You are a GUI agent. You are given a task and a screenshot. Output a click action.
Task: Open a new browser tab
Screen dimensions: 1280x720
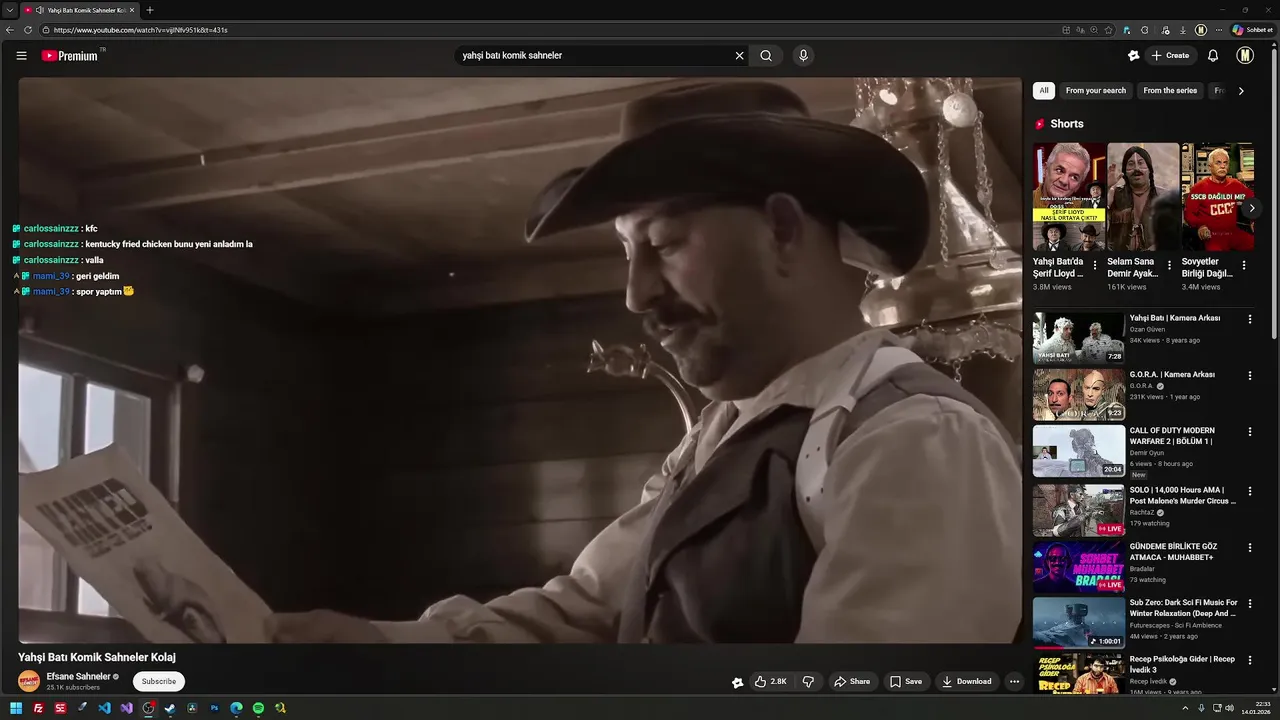(x=150, y=10)
